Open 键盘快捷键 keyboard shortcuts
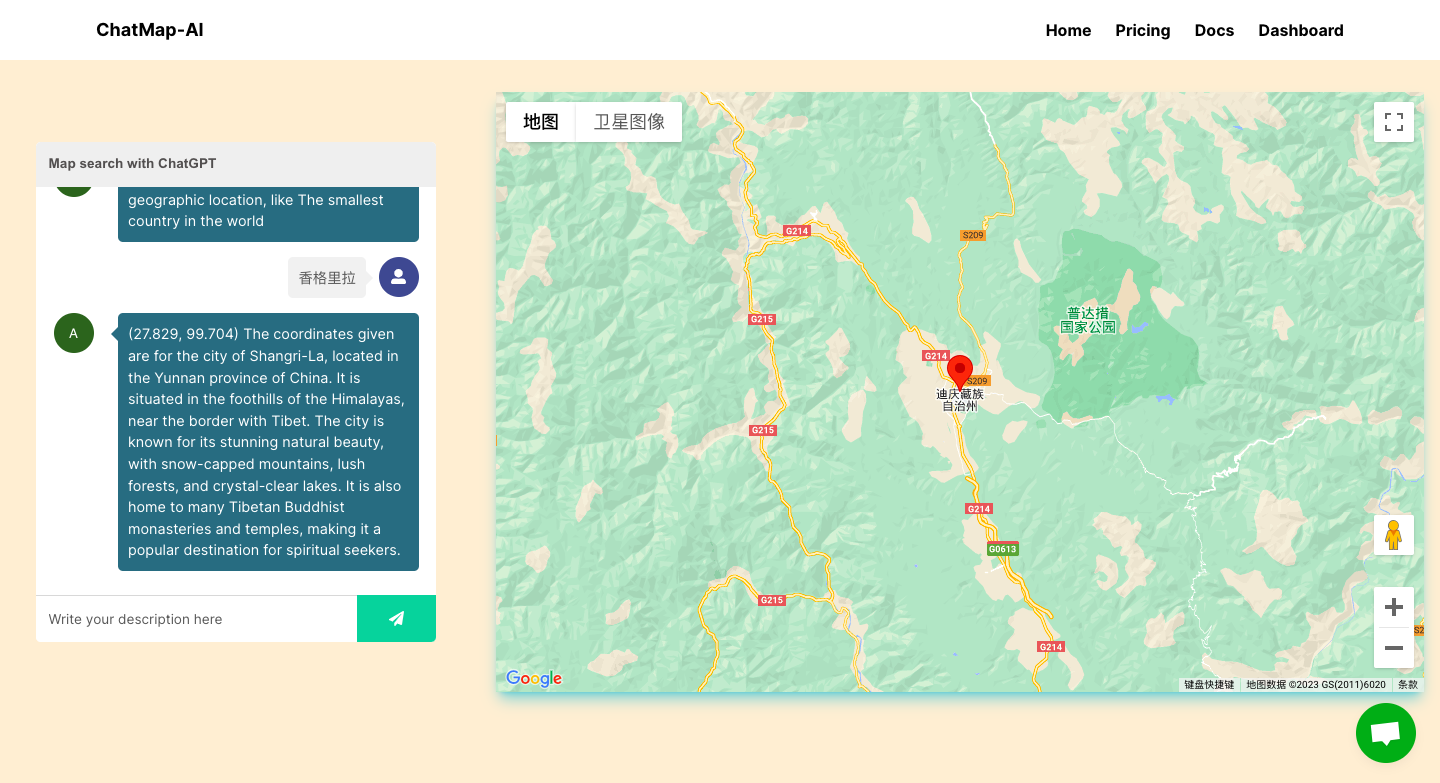1440x783 pixels. 1209,685
